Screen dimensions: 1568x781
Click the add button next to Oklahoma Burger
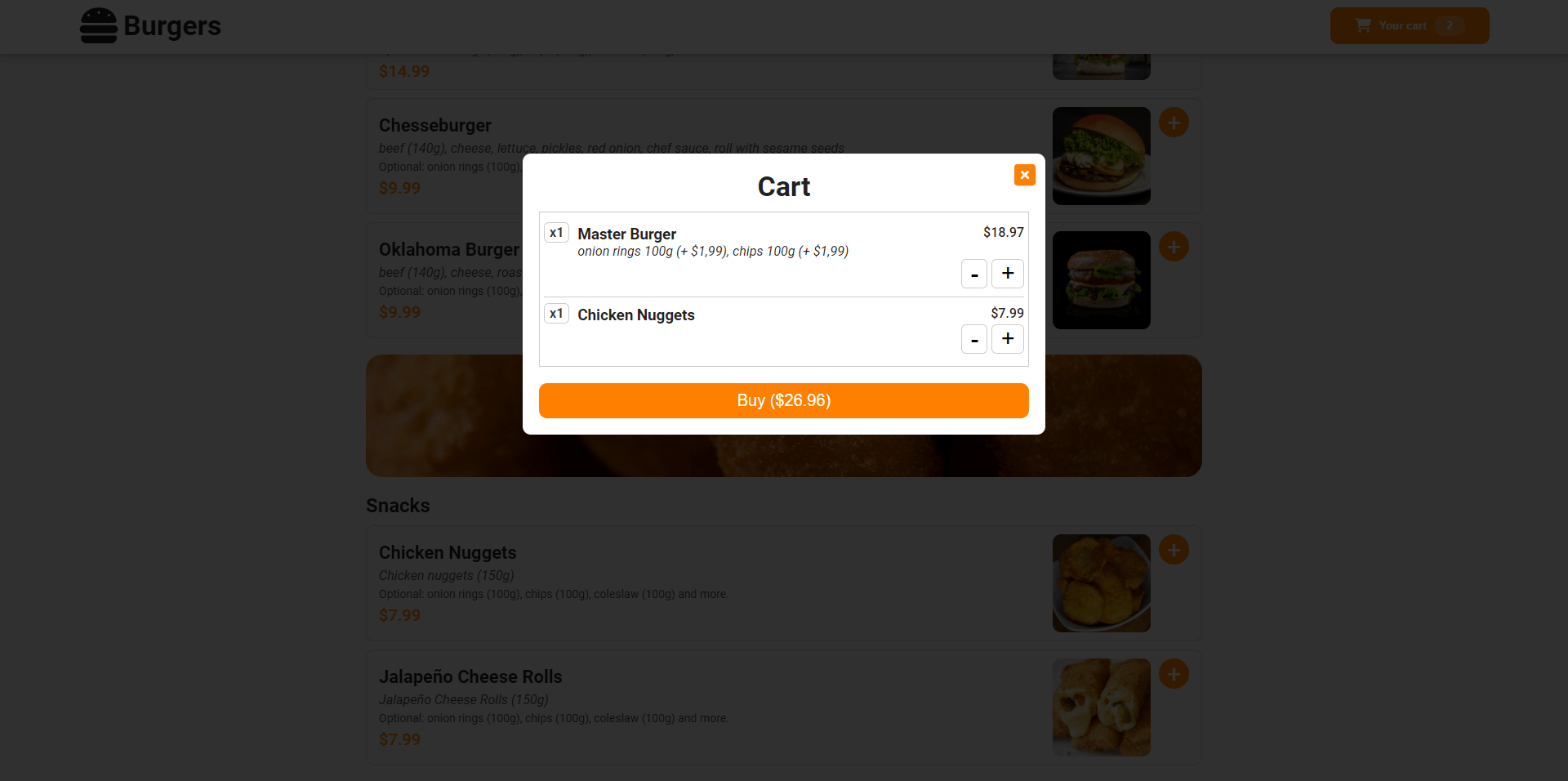tap(1174, 246)
